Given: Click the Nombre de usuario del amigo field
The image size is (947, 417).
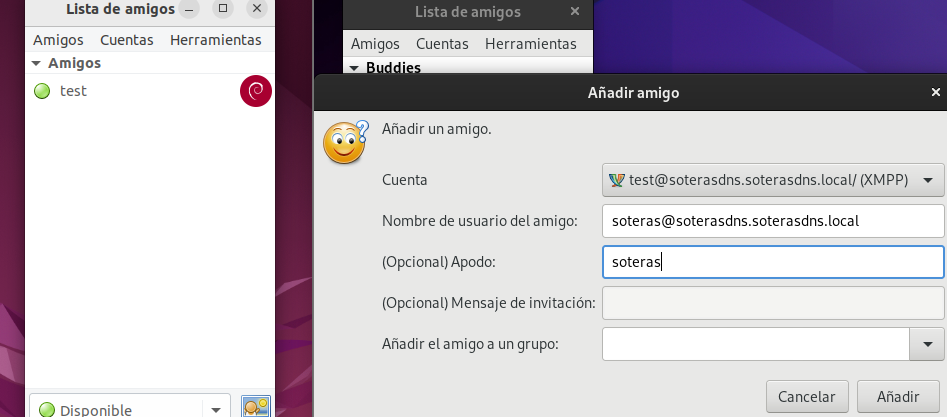Looking at the screenshot, I should pos(773,220).
